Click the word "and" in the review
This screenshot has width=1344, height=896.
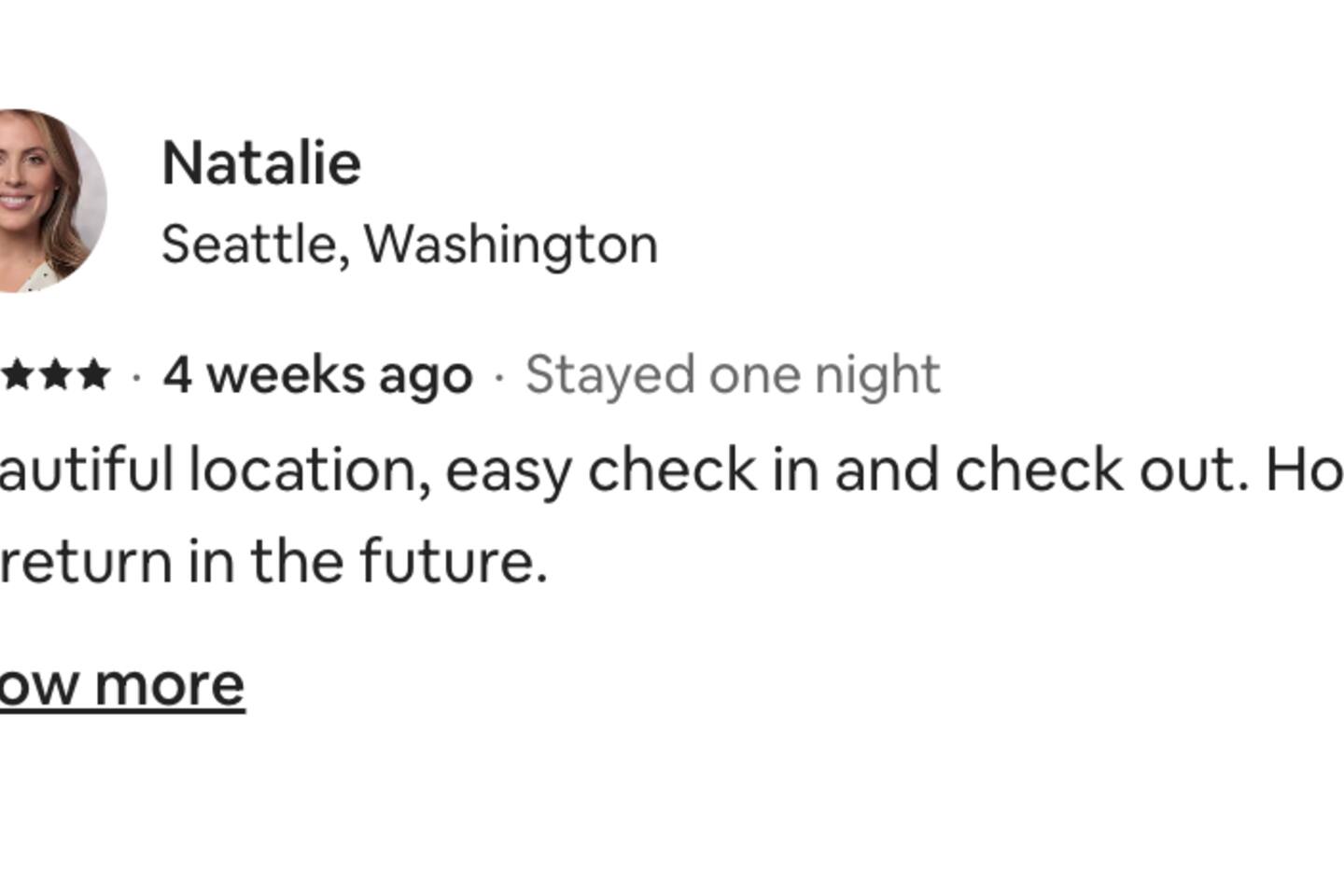click(x=886, y=469)
